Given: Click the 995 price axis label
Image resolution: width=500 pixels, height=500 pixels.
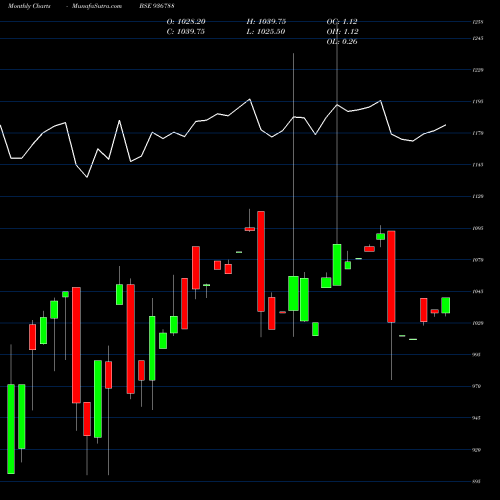Looking at the screenshot, I should pos(477,355).
